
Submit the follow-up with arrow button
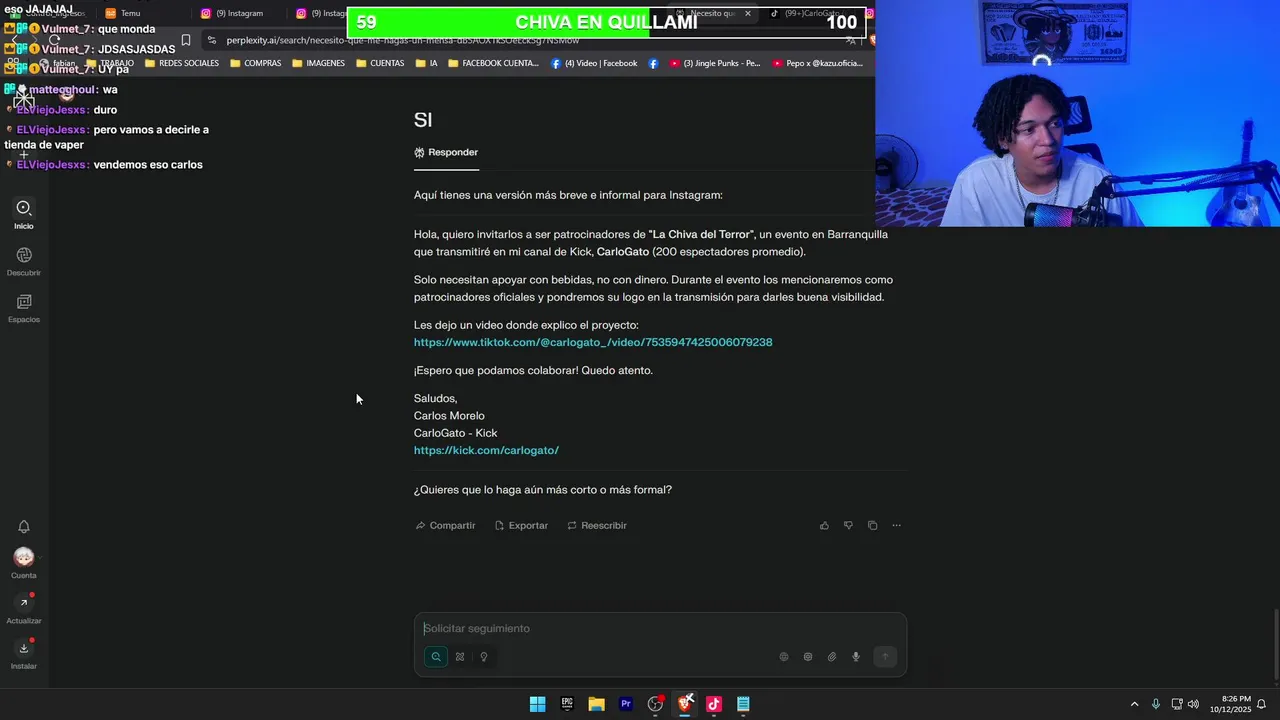point(884,657)
